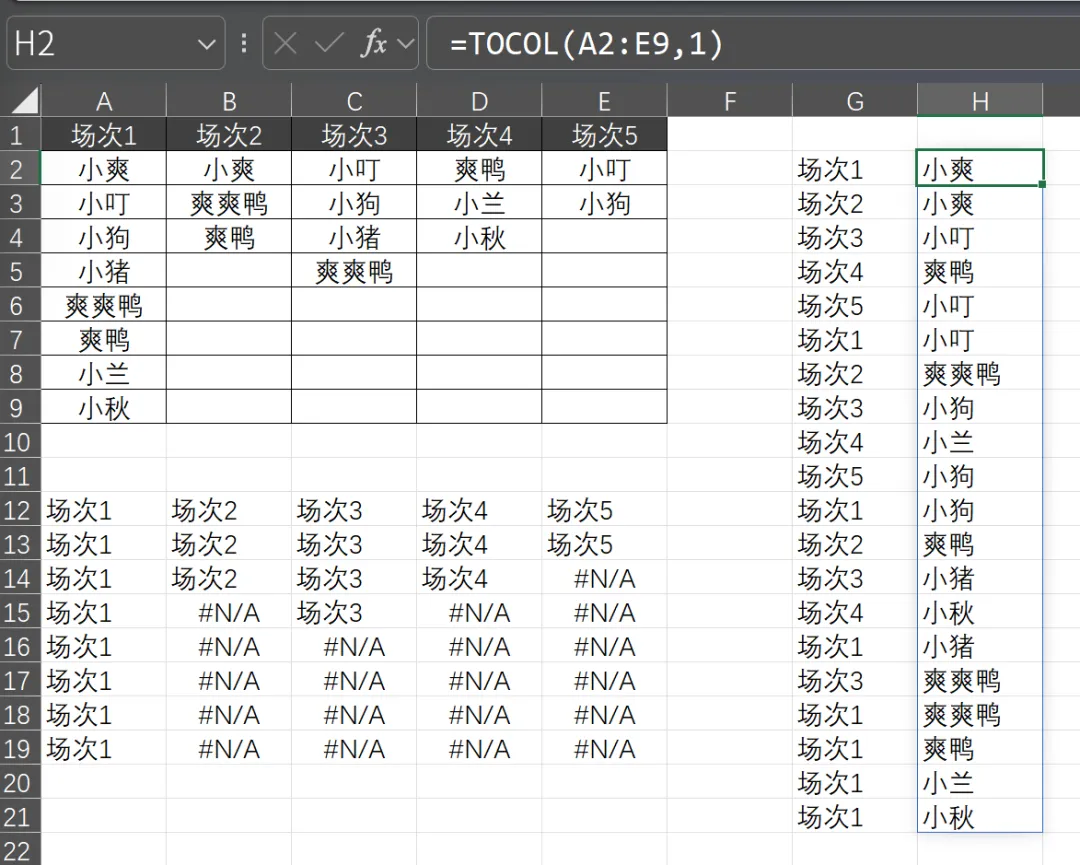The height and width of the screenshot is (865, 1080).
Task: Select column A header
Action: click(104, 101)
